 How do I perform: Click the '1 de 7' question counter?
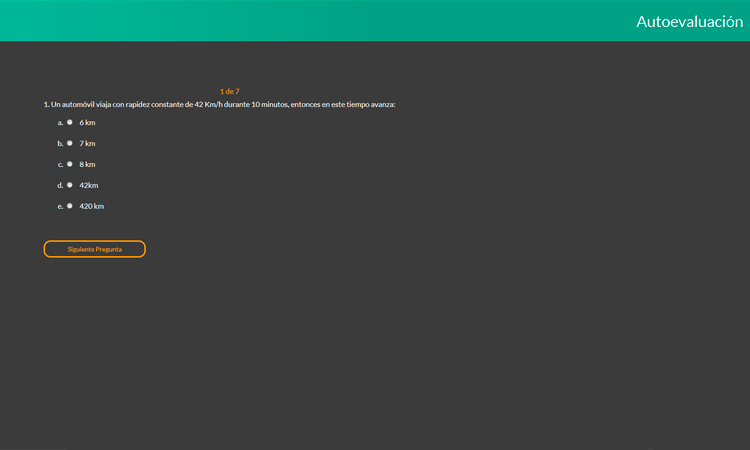pos(230,91)
